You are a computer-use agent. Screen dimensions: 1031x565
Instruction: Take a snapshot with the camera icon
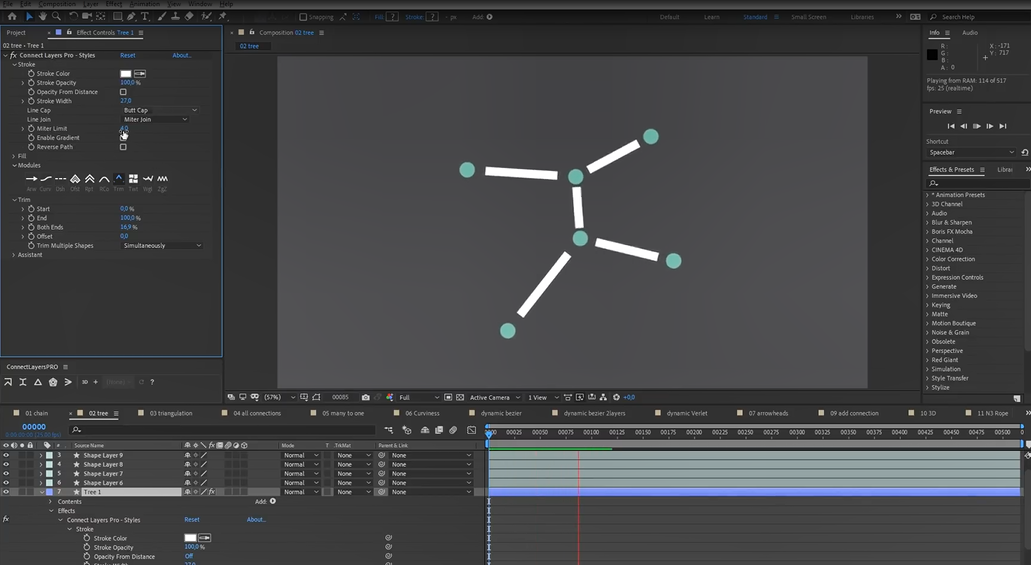[x=366, y=397]
